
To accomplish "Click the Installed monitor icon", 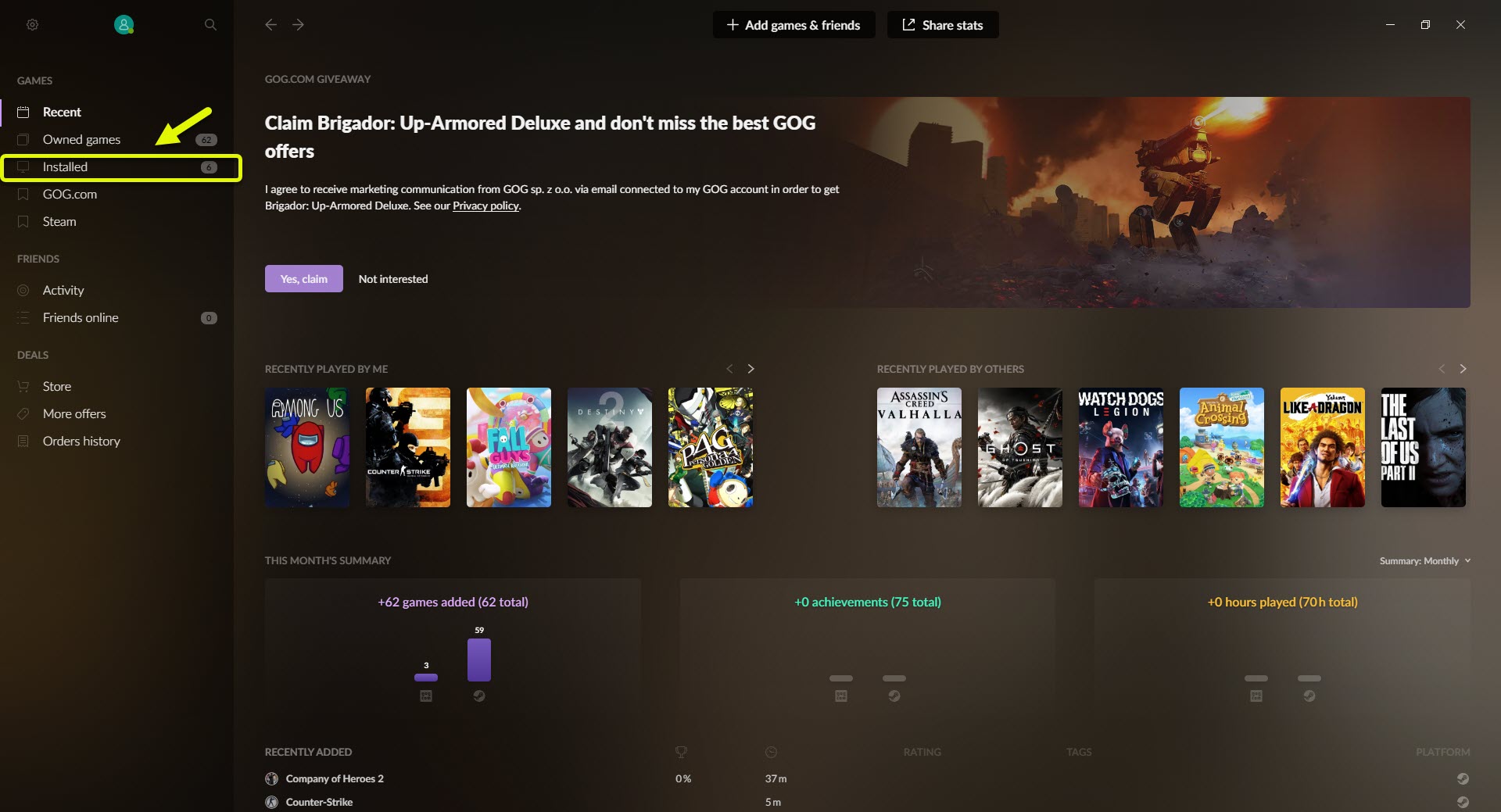I will coord(23,166).
